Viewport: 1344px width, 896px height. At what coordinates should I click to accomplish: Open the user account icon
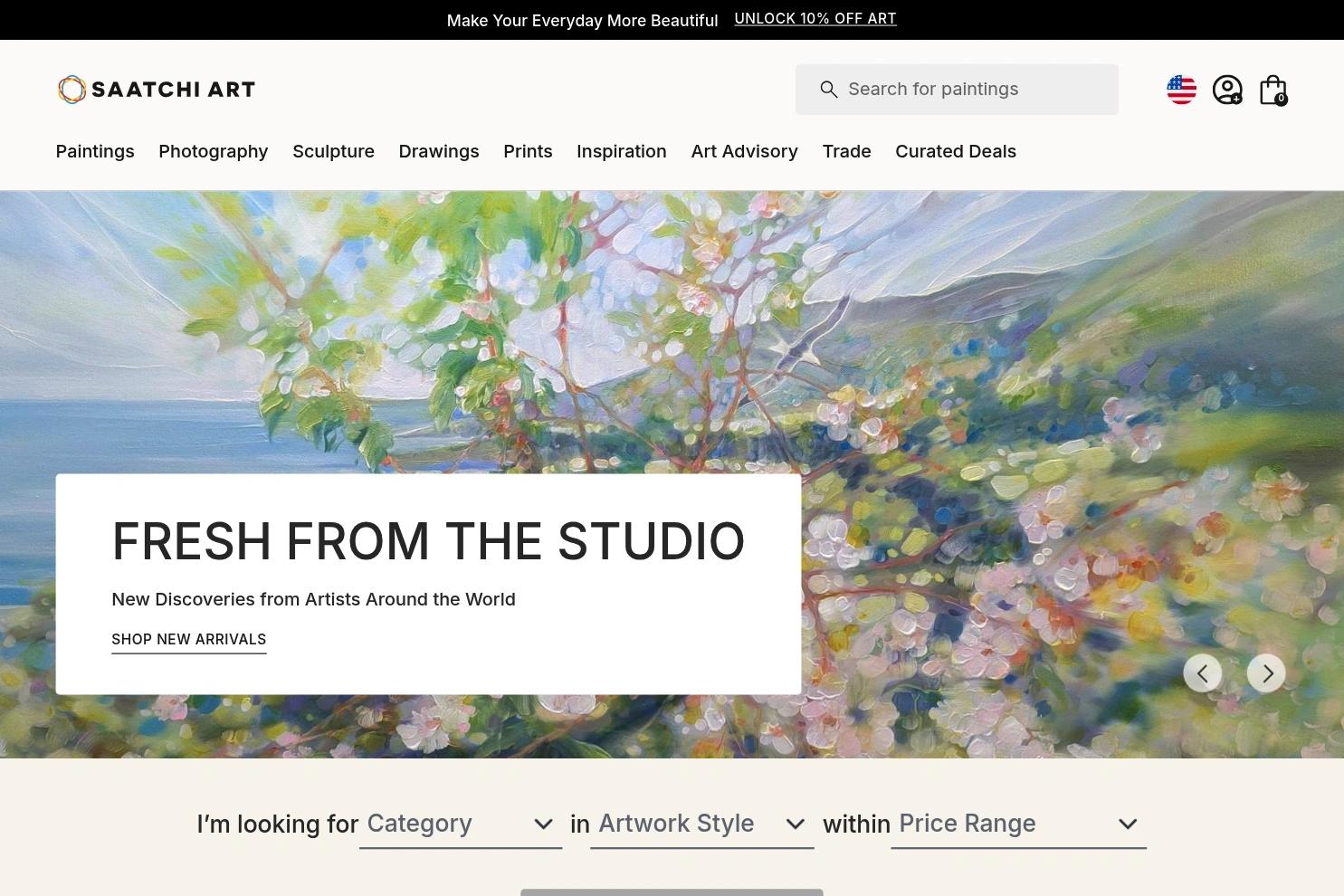click(1227, 90)
